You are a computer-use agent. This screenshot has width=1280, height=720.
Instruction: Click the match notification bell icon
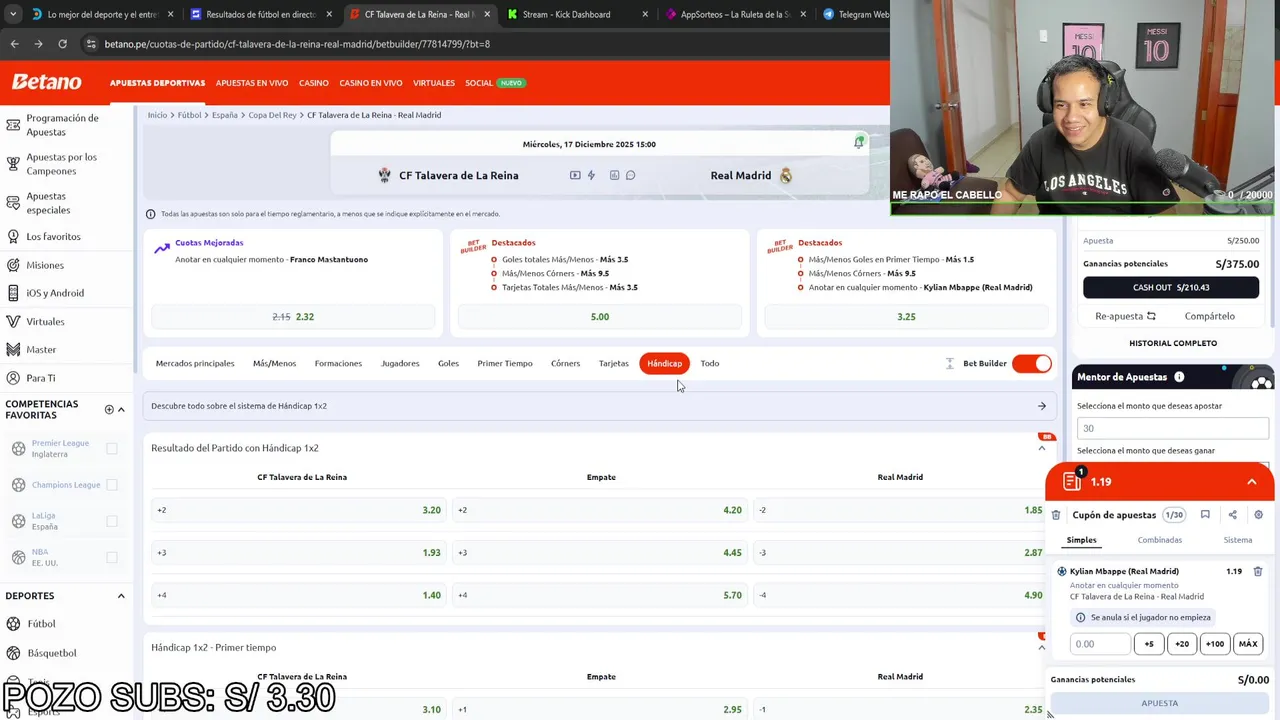858,143
